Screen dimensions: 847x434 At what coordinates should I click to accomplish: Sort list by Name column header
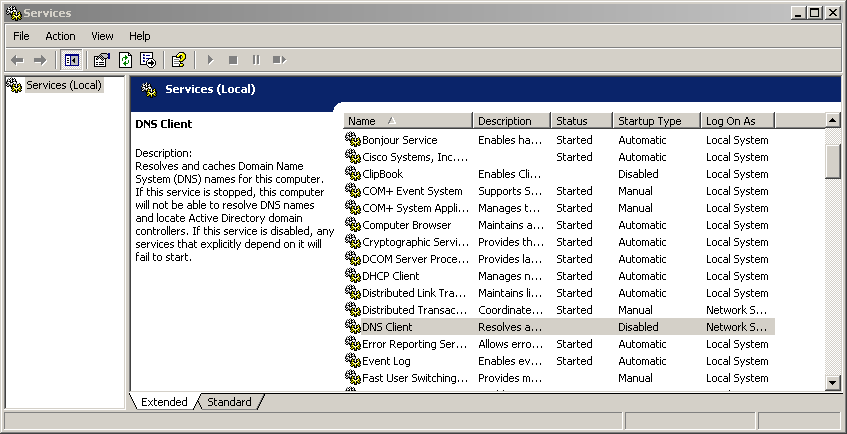[407, 121]
